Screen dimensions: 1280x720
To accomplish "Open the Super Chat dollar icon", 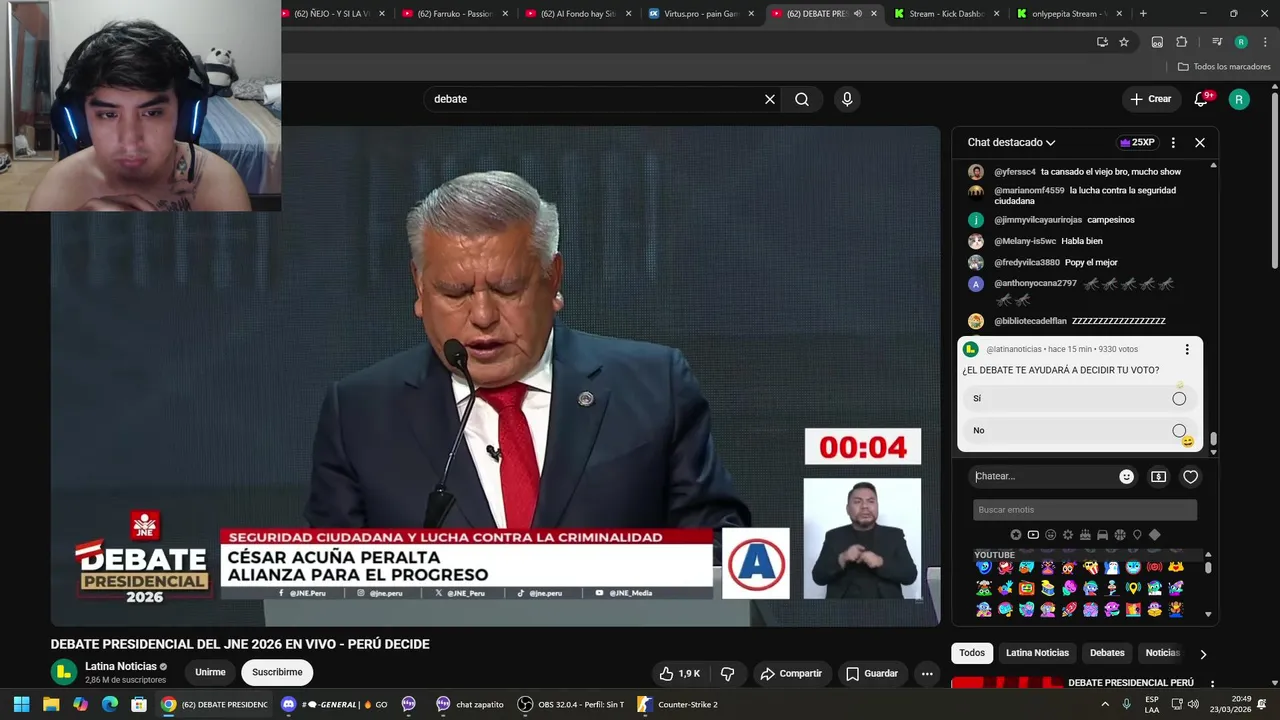I will coord(1158,477).
